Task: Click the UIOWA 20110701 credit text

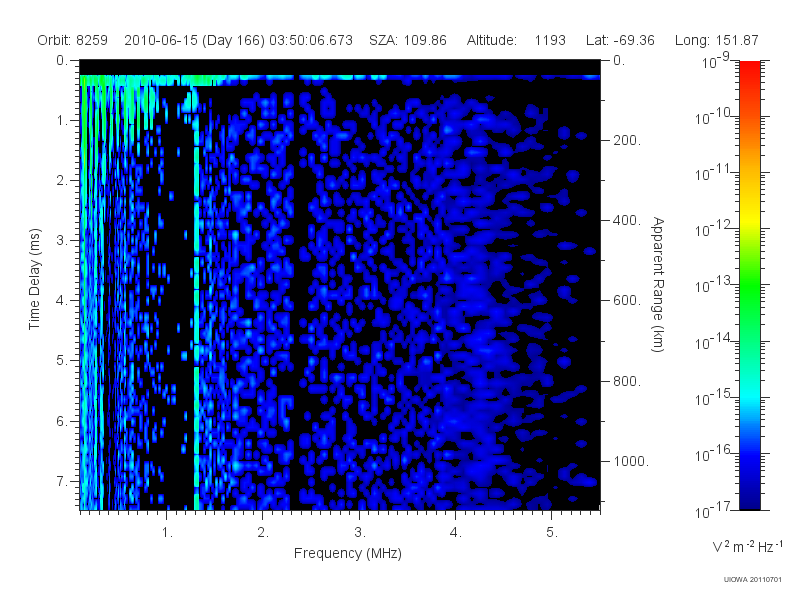Action: point(753,580)
